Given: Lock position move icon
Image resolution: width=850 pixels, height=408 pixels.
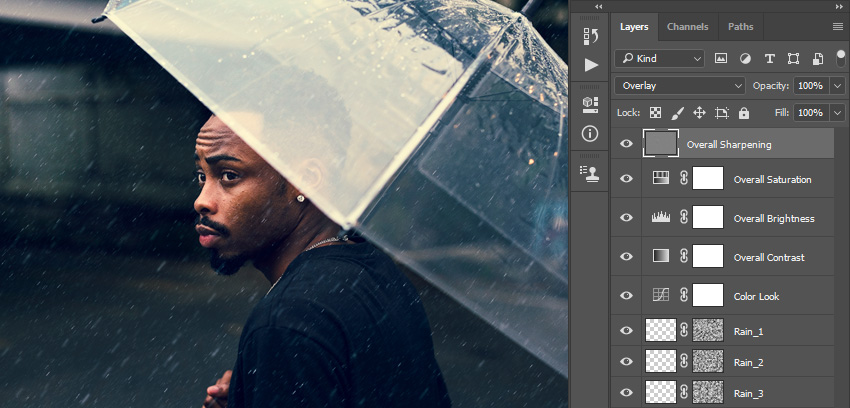Looking at the screenshot, I should click(699, 113).
